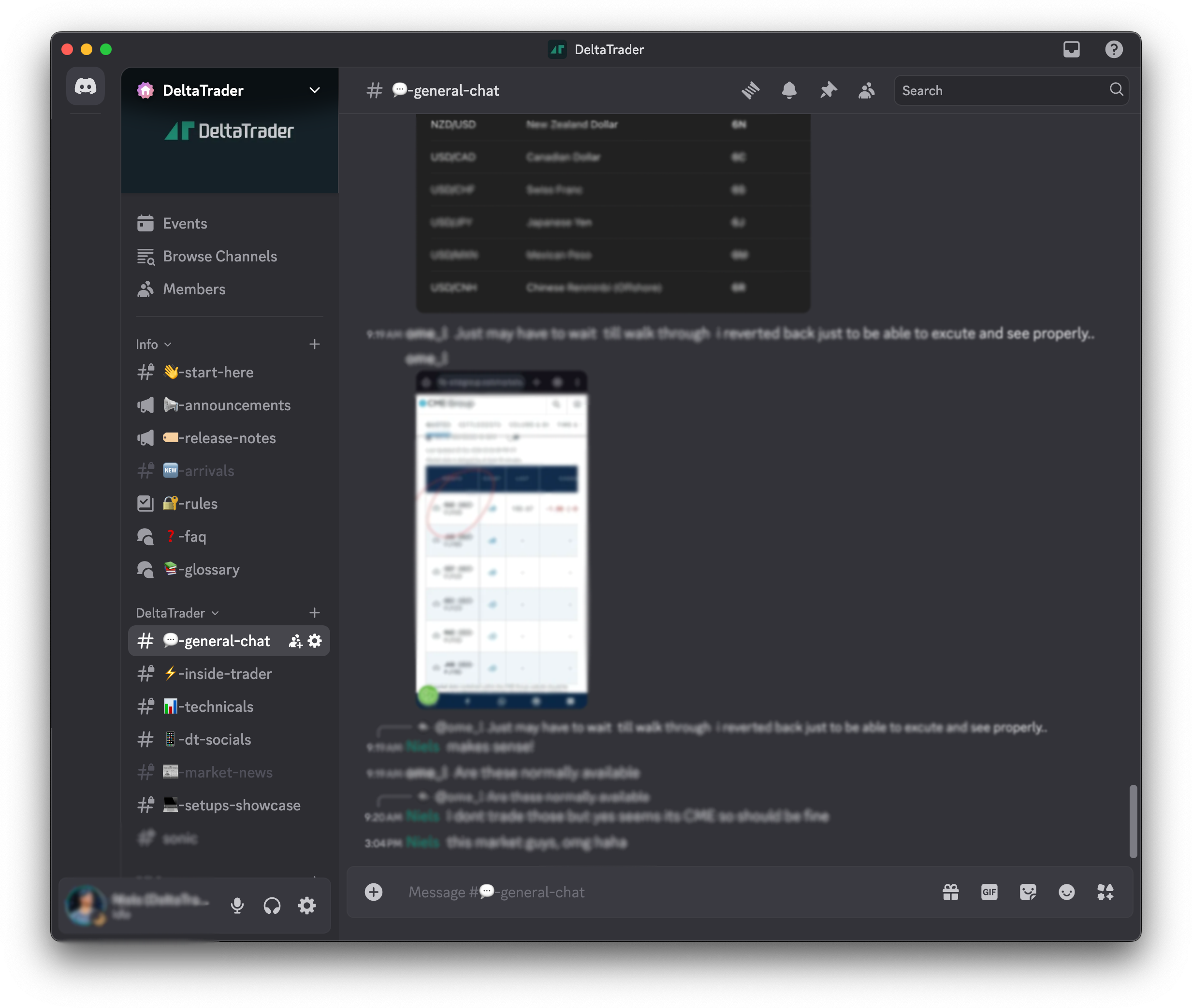Open the Inbox from the title bar

click(x=1072, y=50)
